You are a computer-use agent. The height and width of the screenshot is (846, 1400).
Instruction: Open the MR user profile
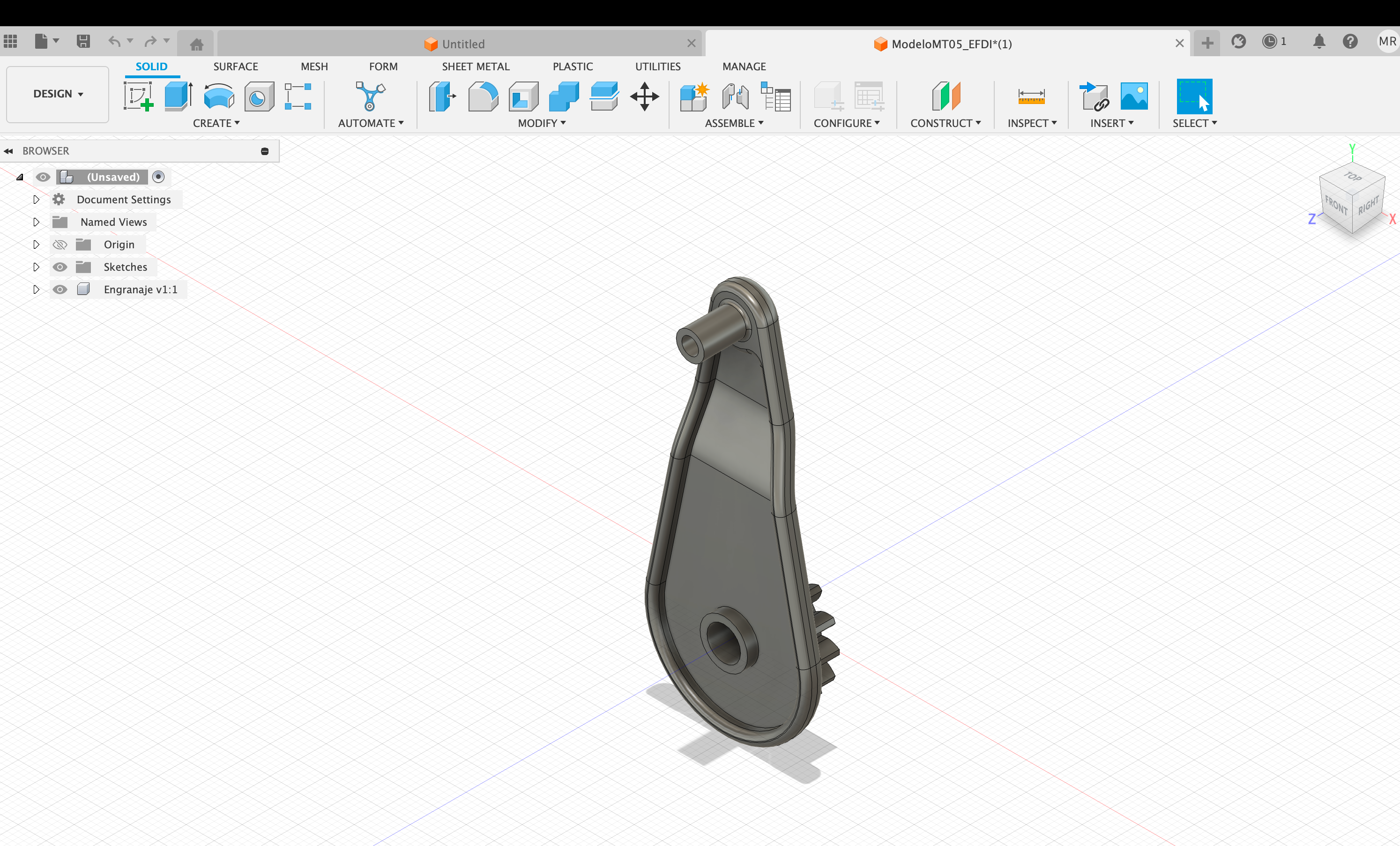click(1387, 42)
